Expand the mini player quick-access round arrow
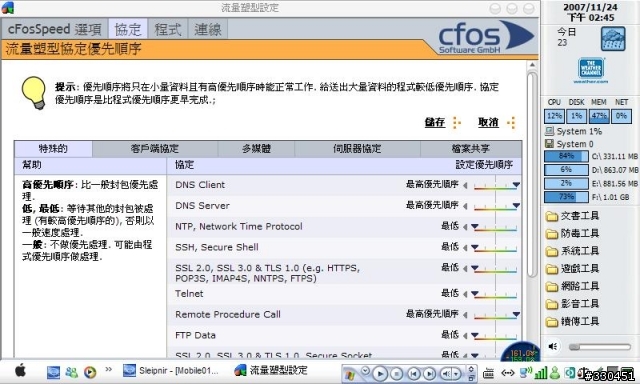Screen dimensions: 640x384 coord(366,371)
